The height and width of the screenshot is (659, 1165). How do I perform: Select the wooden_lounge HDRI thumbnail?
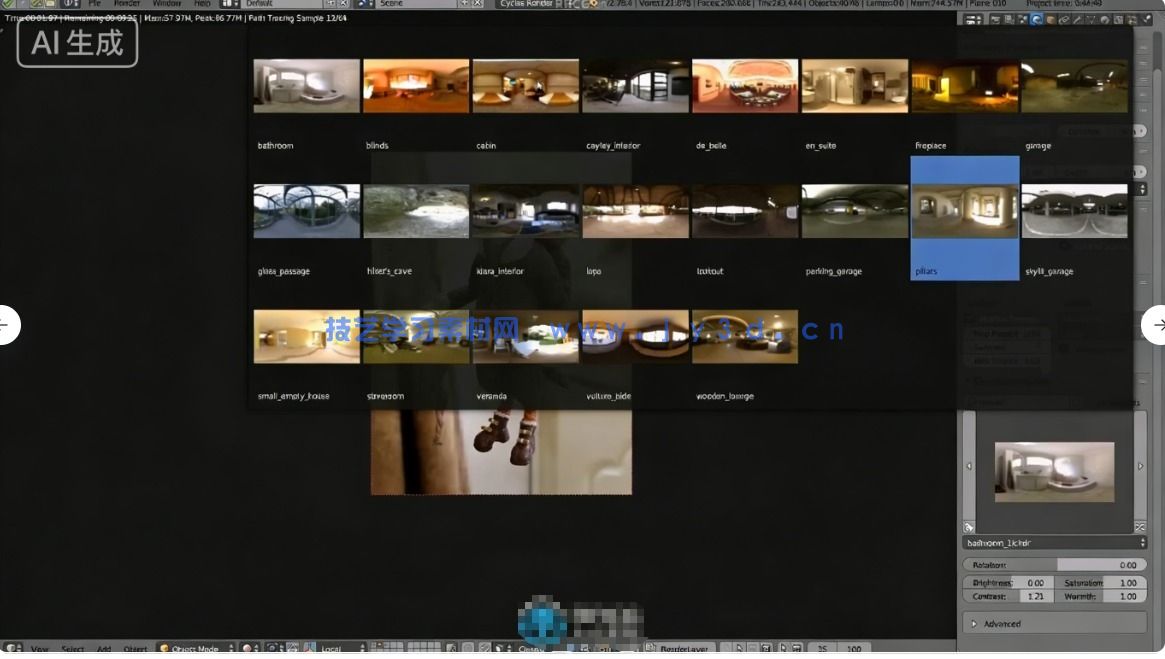(x=745, y=336)
